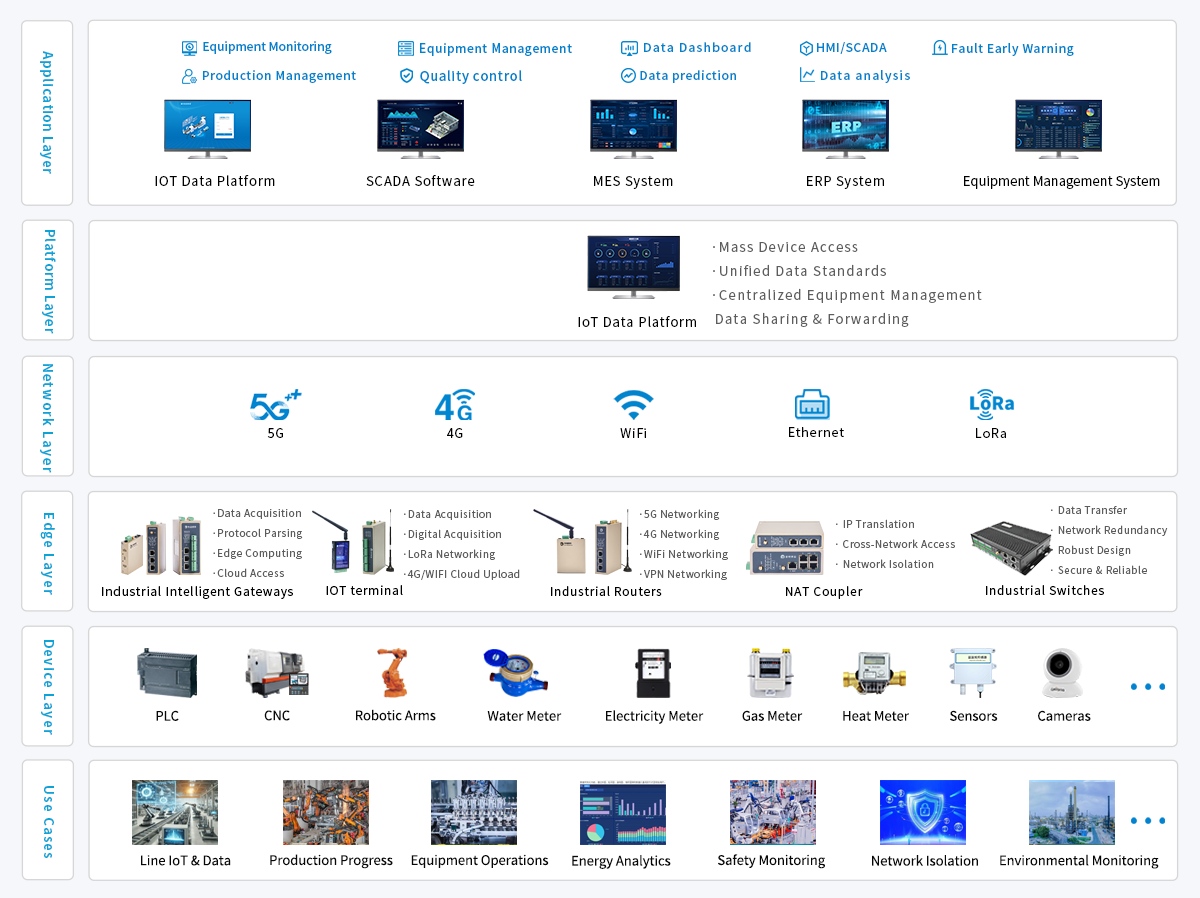Screen dimensions: 1200x898
Task: Click the 5G network icon
Action: [275, 405]
